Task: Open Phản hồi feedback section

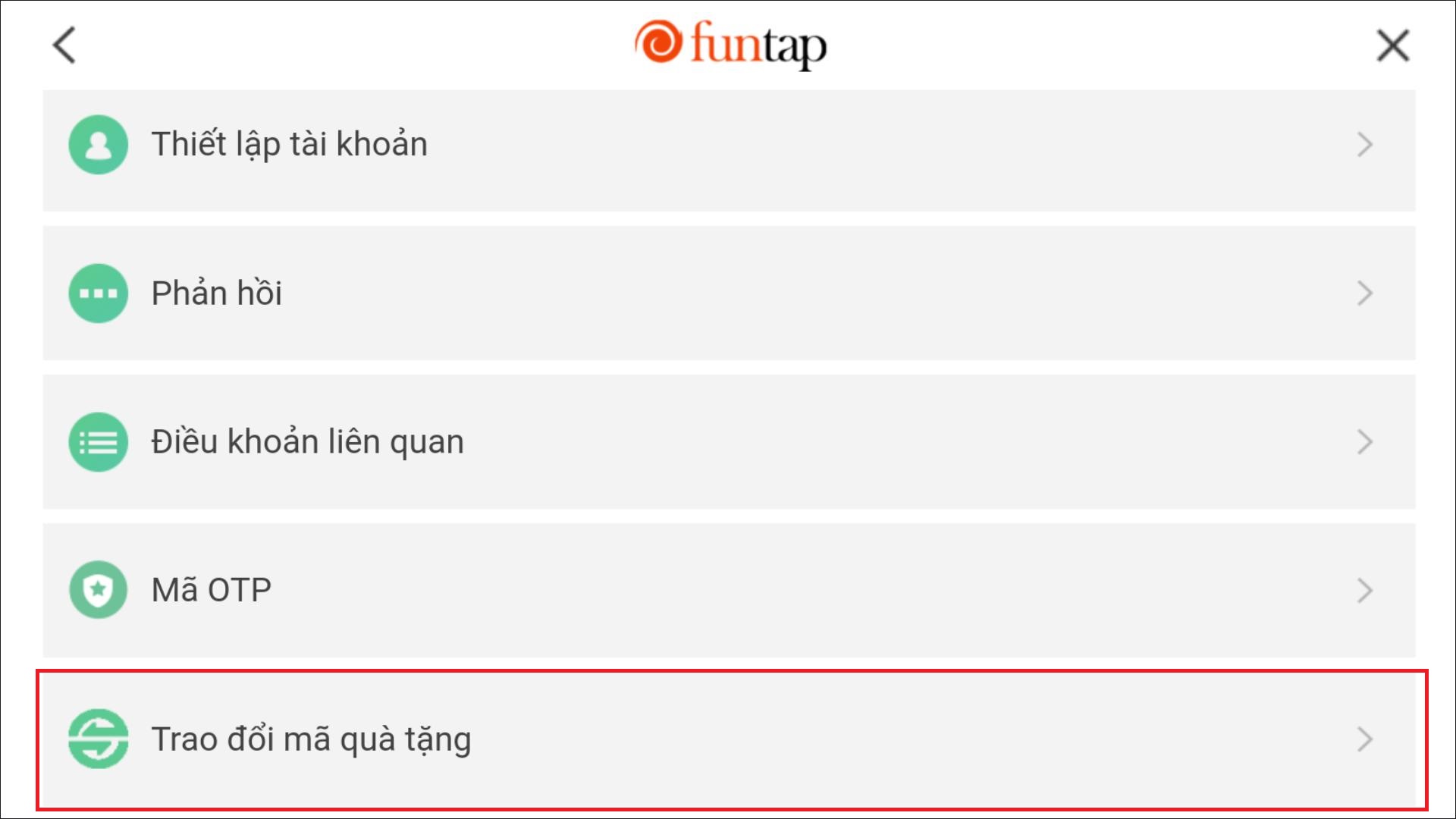Action: (x=728, y=292)
